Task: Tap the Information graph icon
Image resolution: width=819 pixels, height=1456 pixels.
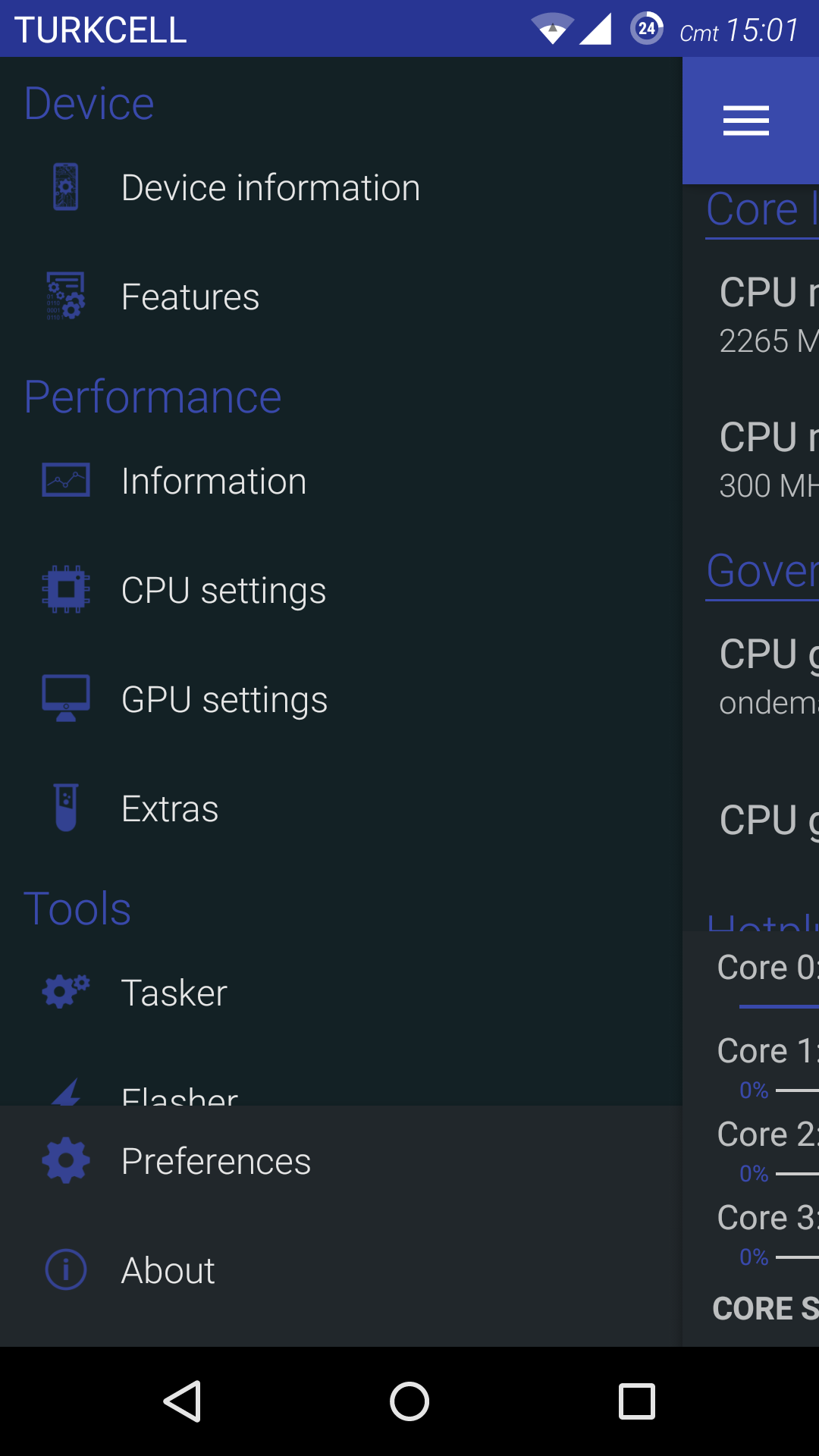Action: 66,481
